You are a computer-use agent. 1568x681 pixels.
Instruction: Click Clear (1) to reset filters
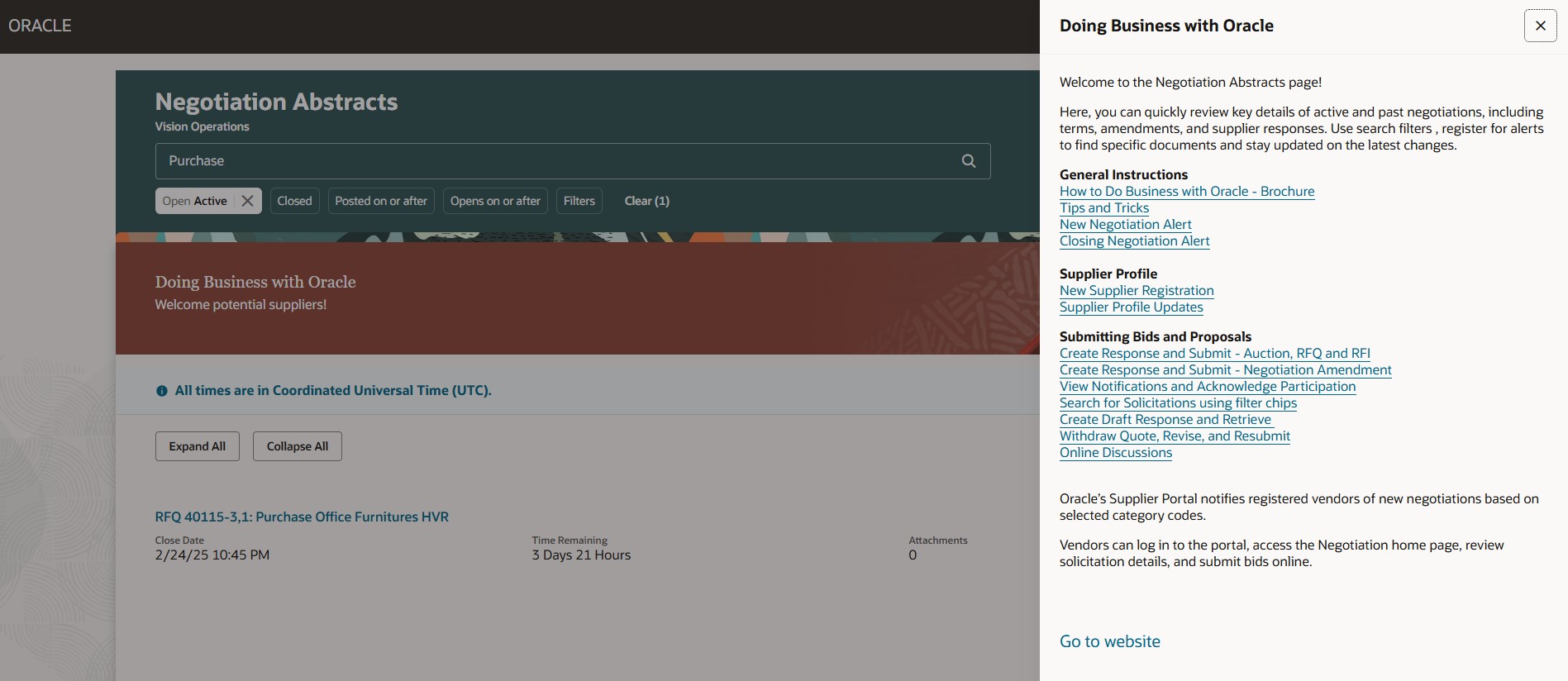(647, 201)
